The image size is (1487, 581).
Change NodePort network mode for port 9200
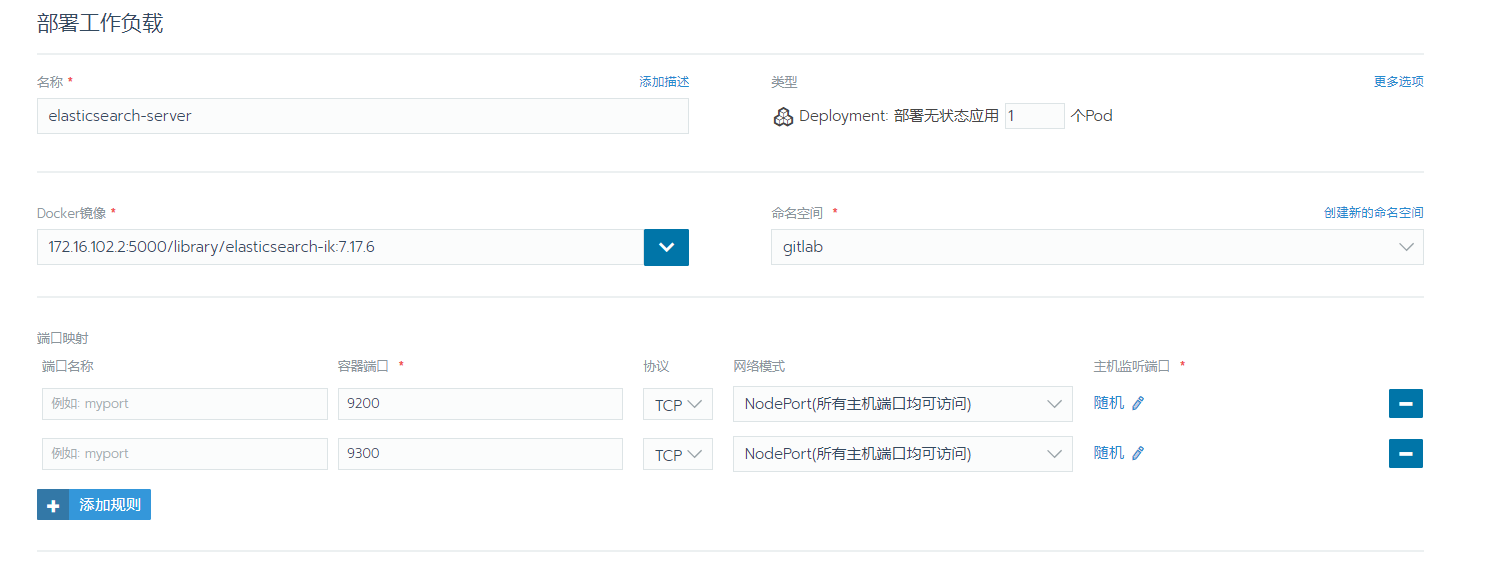[x=901, y=404]
